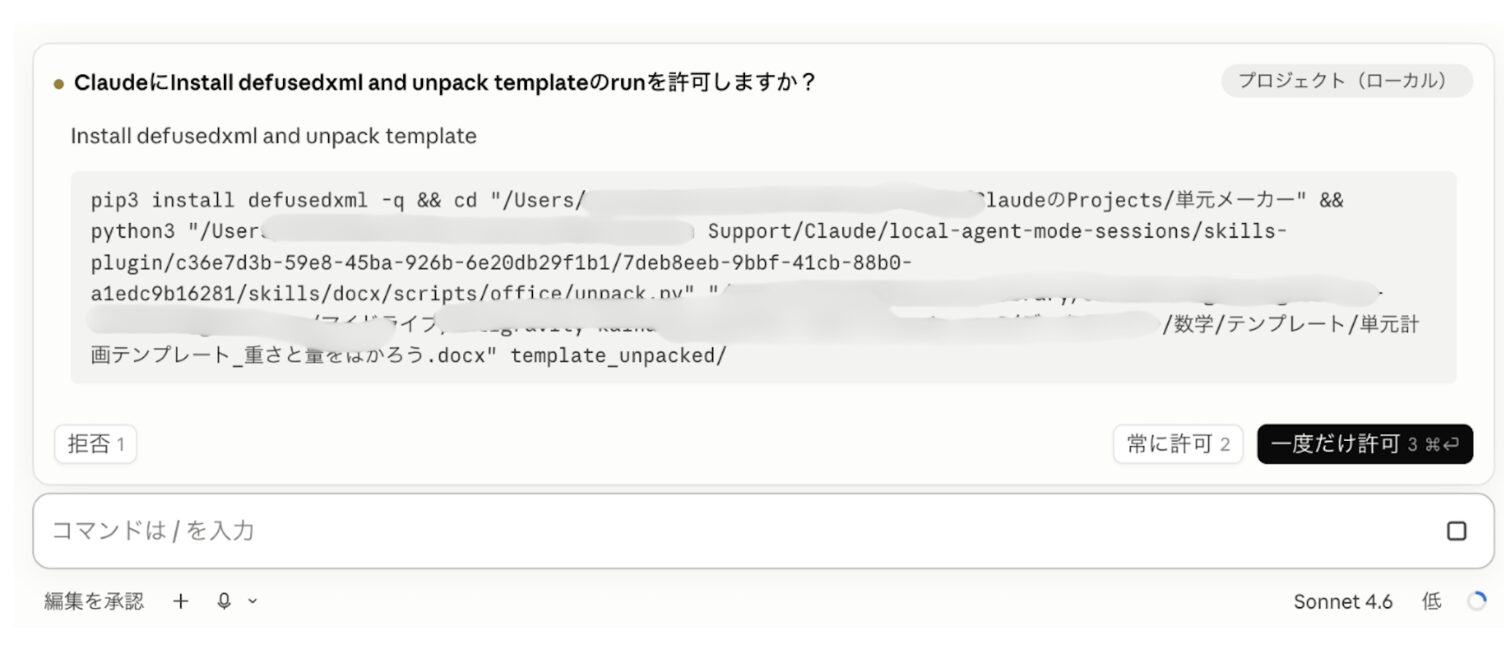Click the プロジェクト（ローカル）badge
The image size is (1512, 652).
point(1346,81)
